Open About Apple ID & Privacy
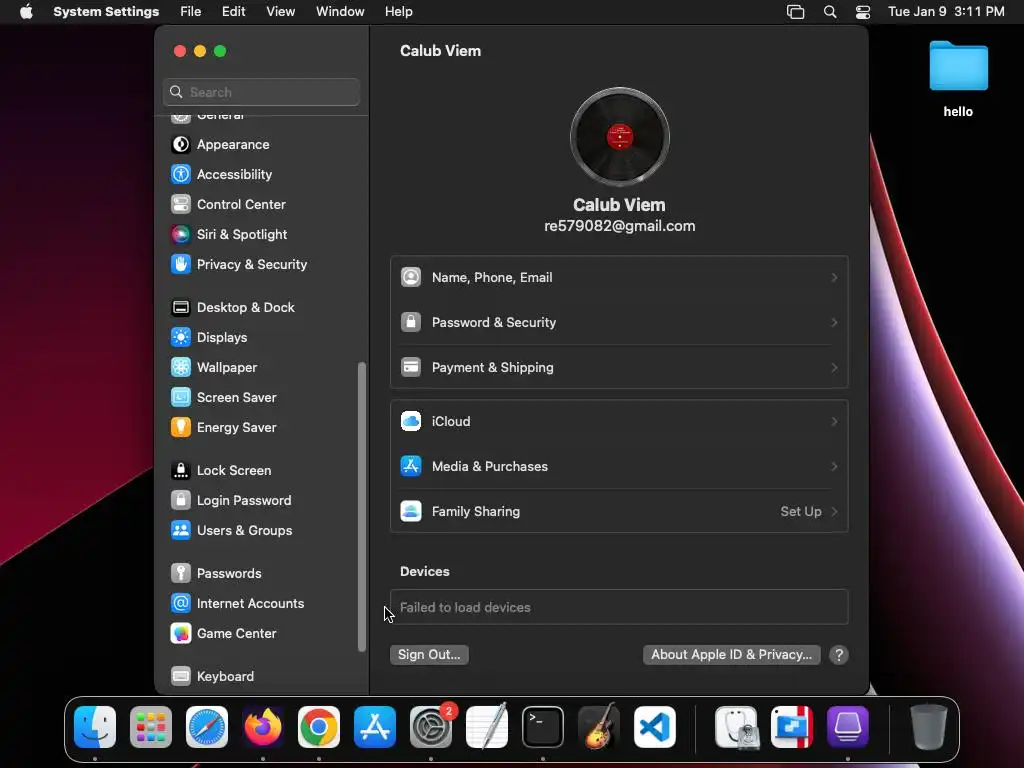This screenshot has width=1024, height=768. point(731,654)
